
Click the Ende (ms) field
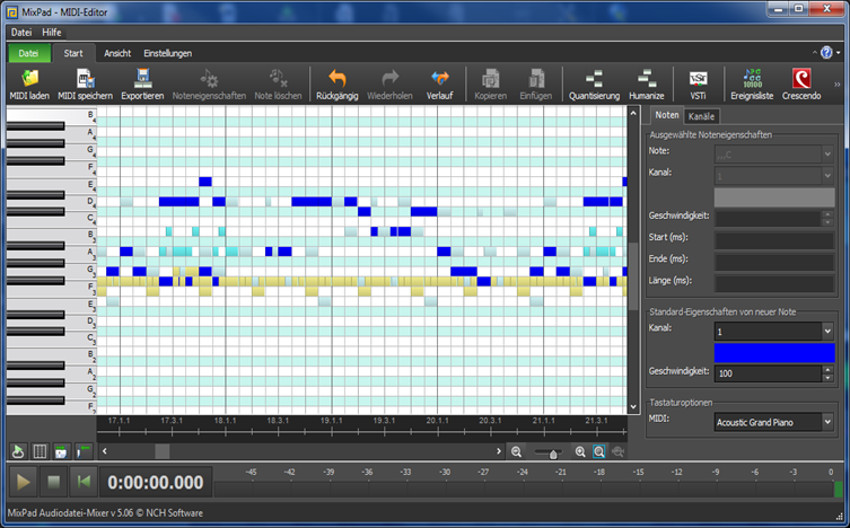pos(774,261)
